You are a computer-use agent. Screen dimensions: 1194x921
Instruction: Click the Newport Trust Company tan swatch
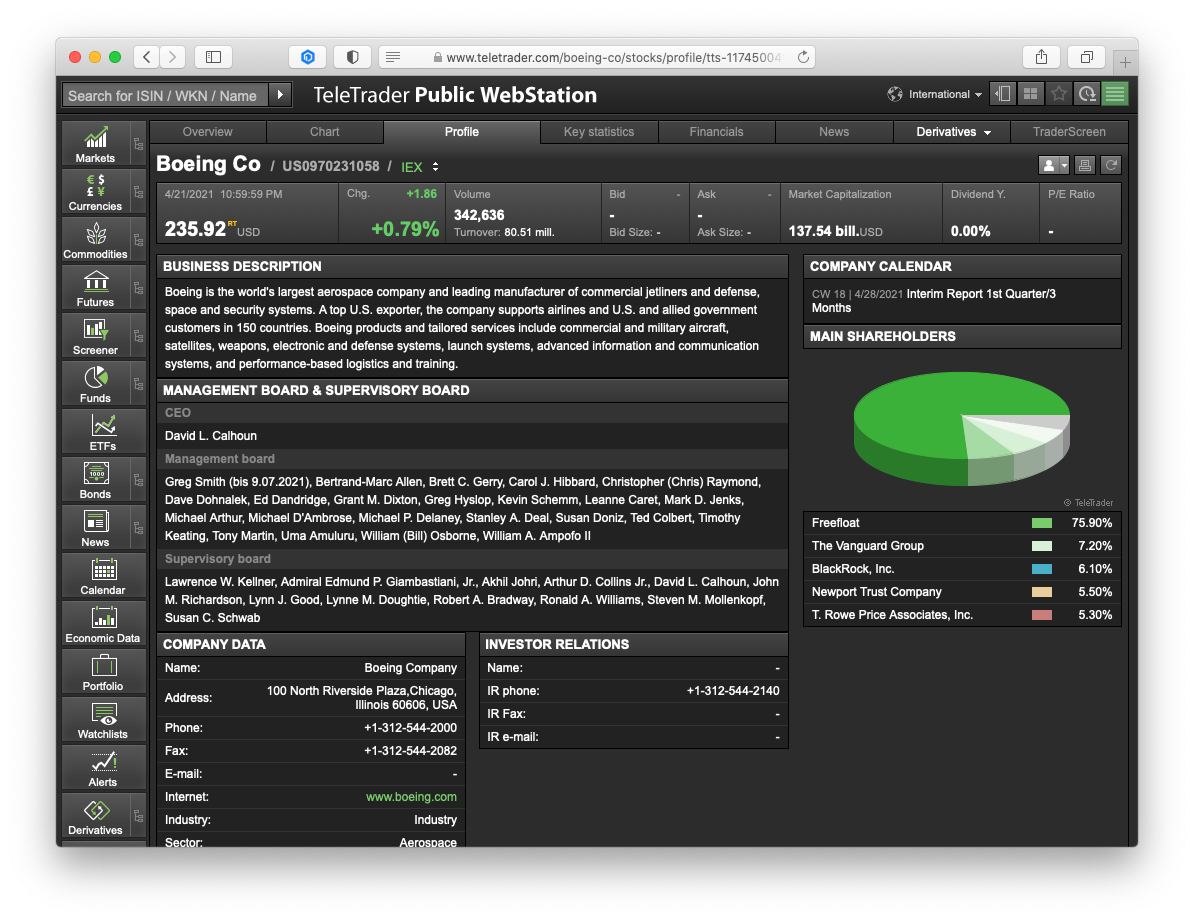coord(1042,592)
